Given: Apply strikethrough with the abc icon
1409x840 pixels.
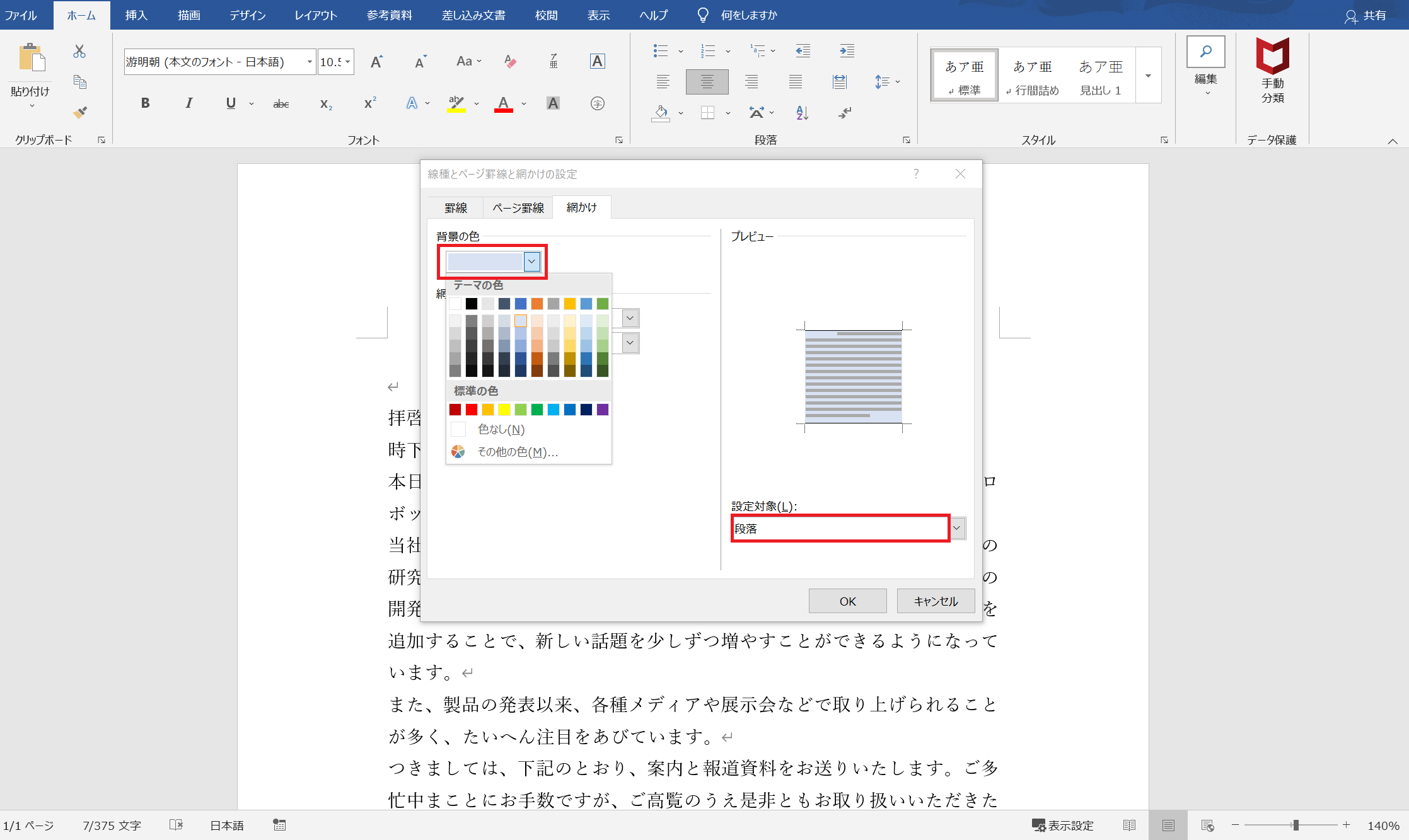Looking at the screenshot, I should coord(281,103).
